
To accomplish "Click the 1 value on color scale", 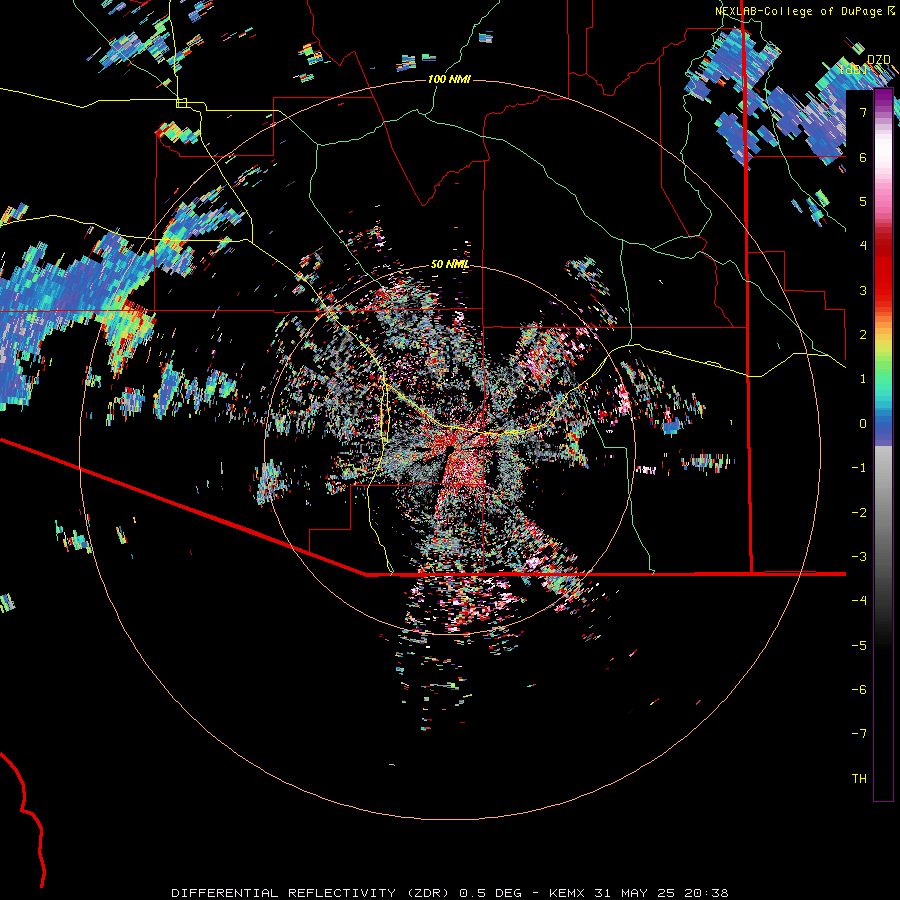I will [x=863, y=379].
